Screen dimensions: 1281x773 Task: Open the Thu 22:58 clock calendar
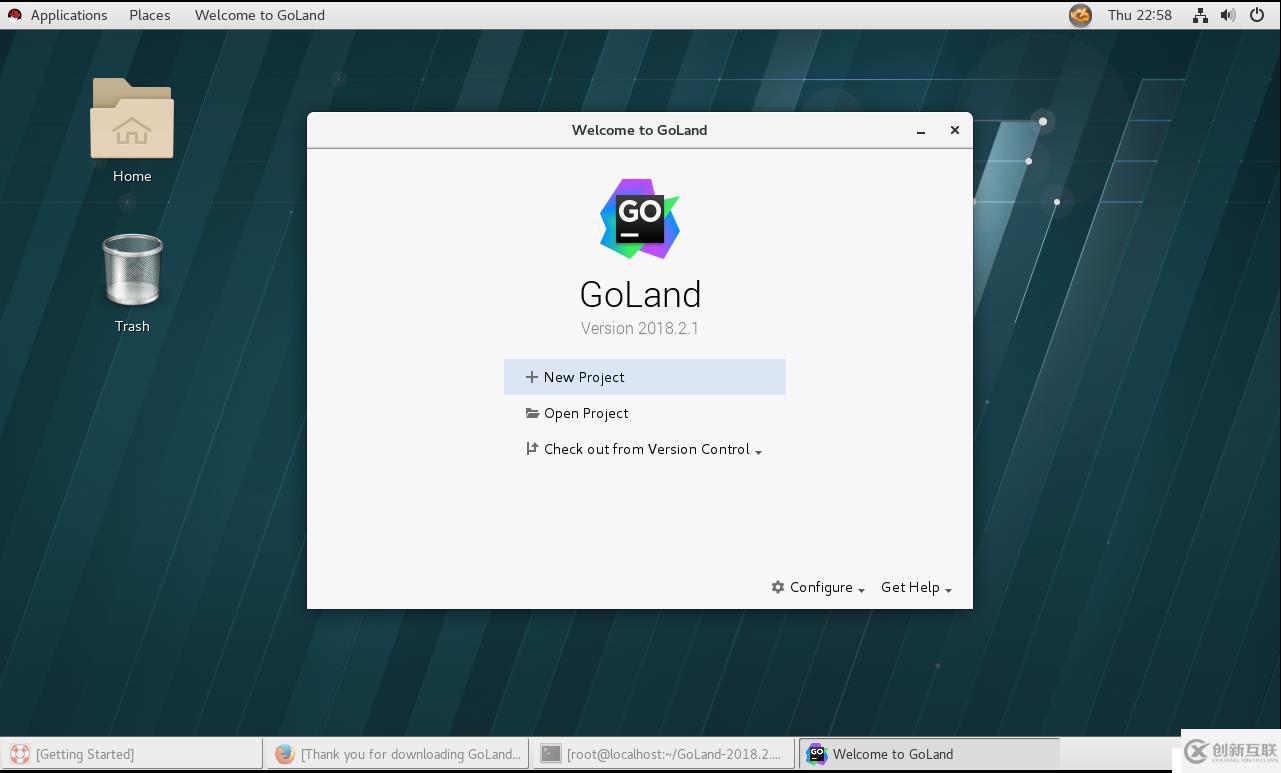(x=1140, y=15)
